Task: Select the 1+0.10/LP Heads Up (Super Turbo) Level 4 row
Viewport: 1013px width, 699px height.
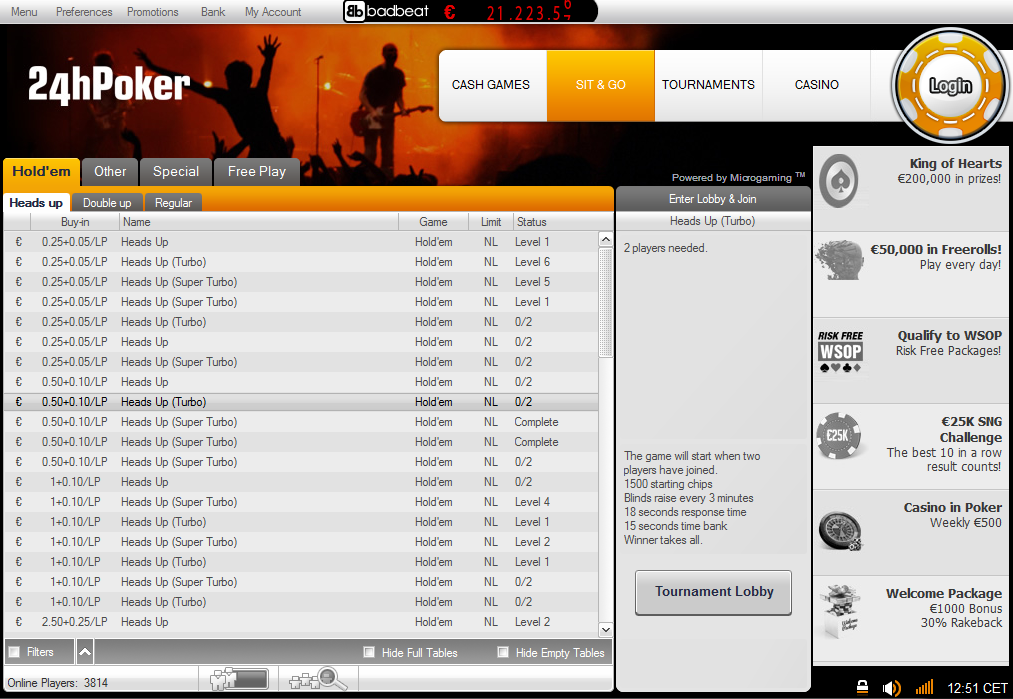Action: [x=301, y=502]
